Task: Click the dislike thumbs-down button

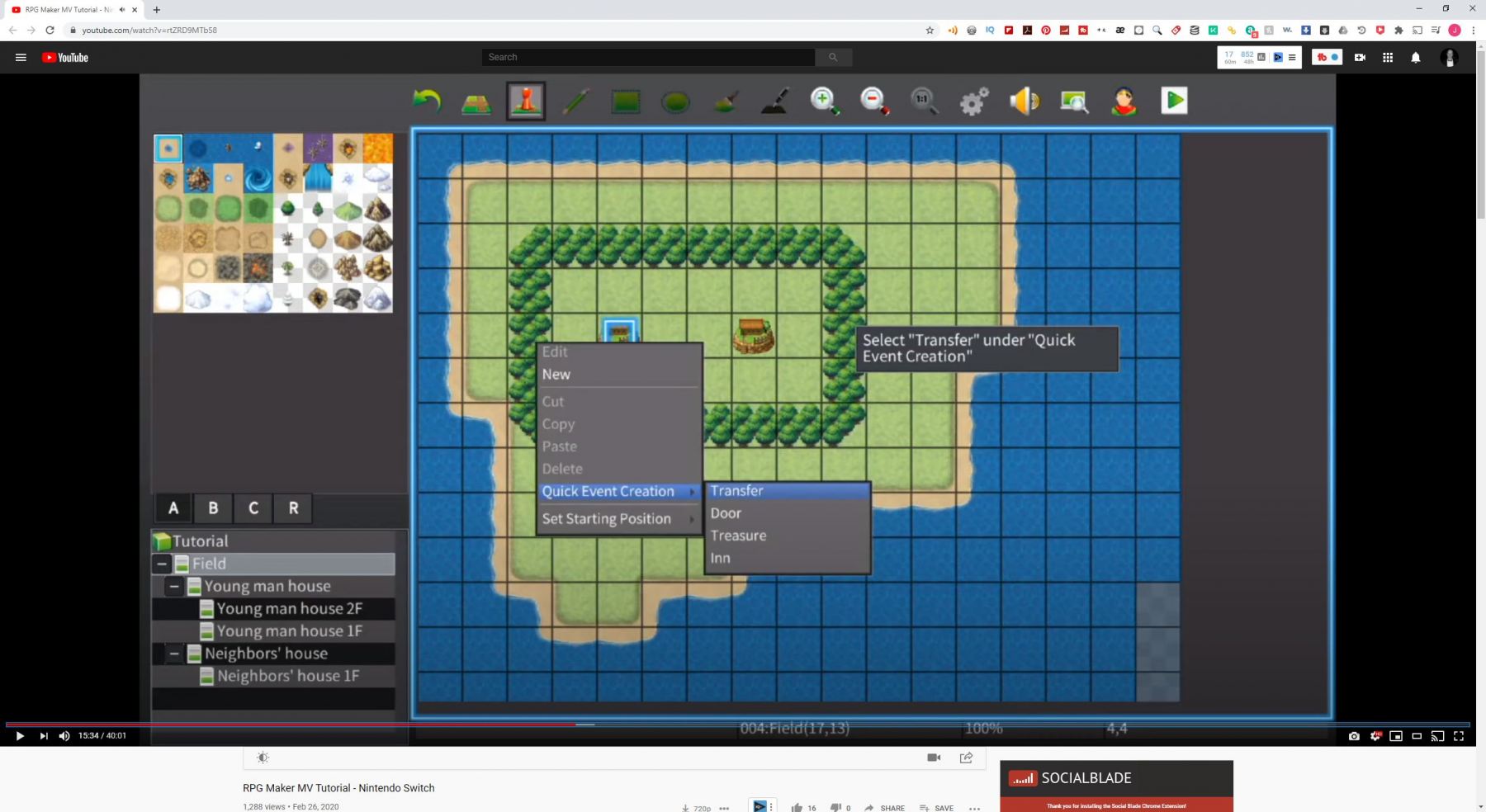Action: 835,807
